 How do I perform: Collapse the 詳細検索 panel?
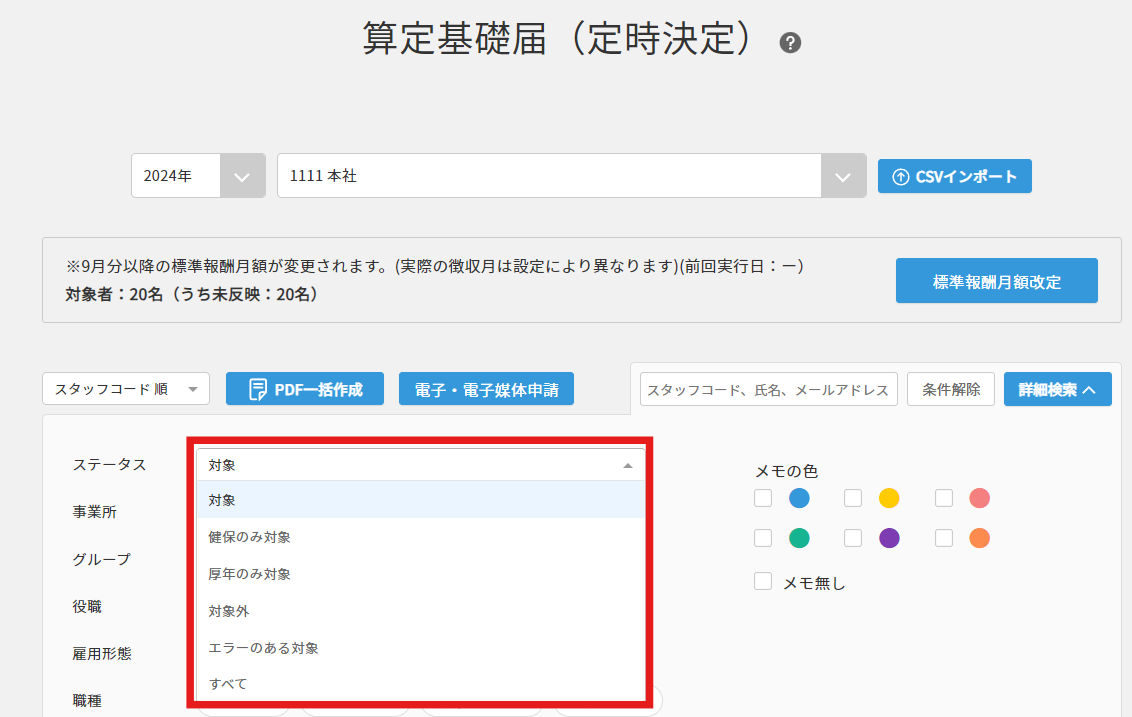coord(1057,389)
